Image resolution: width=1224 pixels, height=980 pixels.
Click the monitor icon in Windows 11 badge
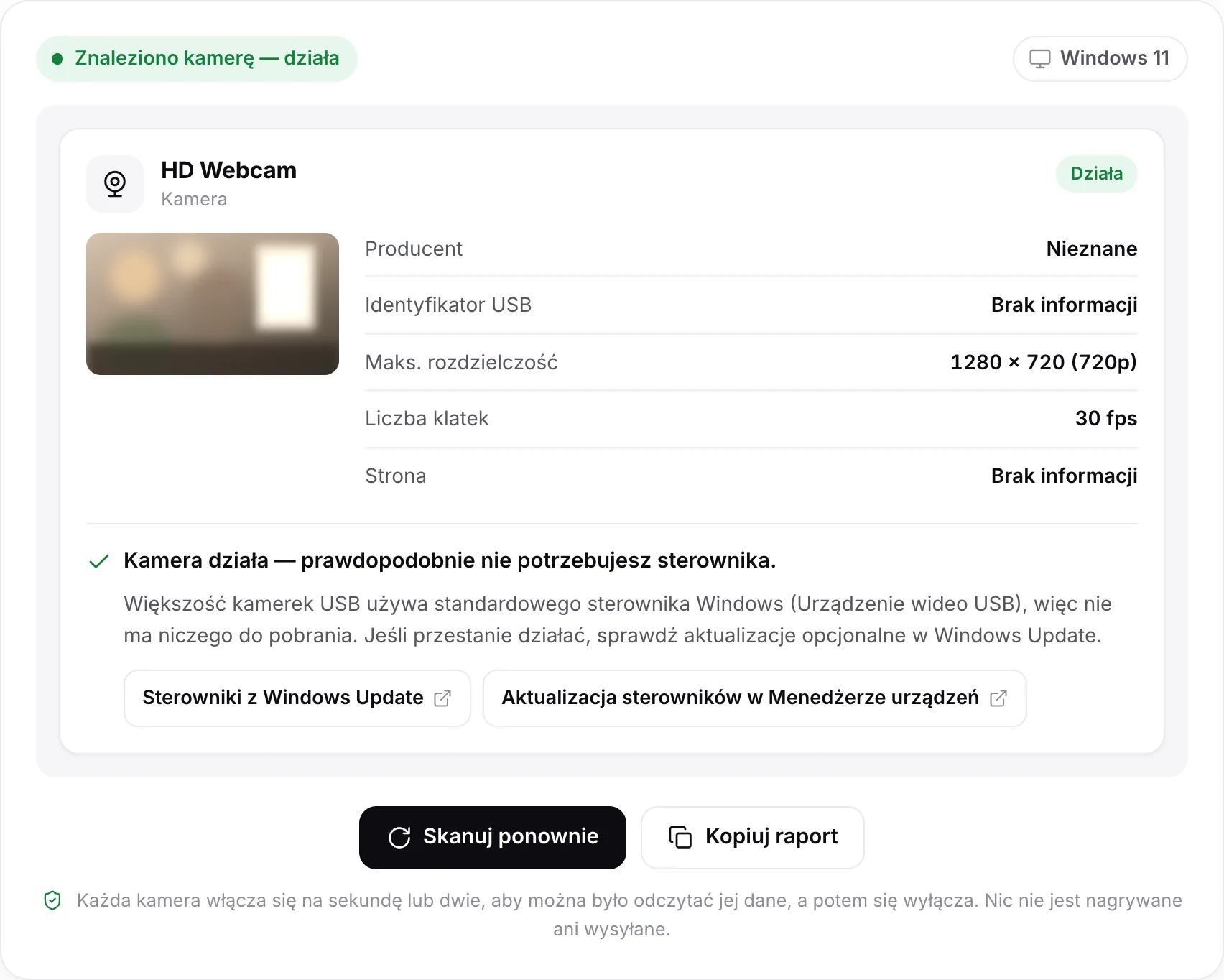click(1039, 59)
